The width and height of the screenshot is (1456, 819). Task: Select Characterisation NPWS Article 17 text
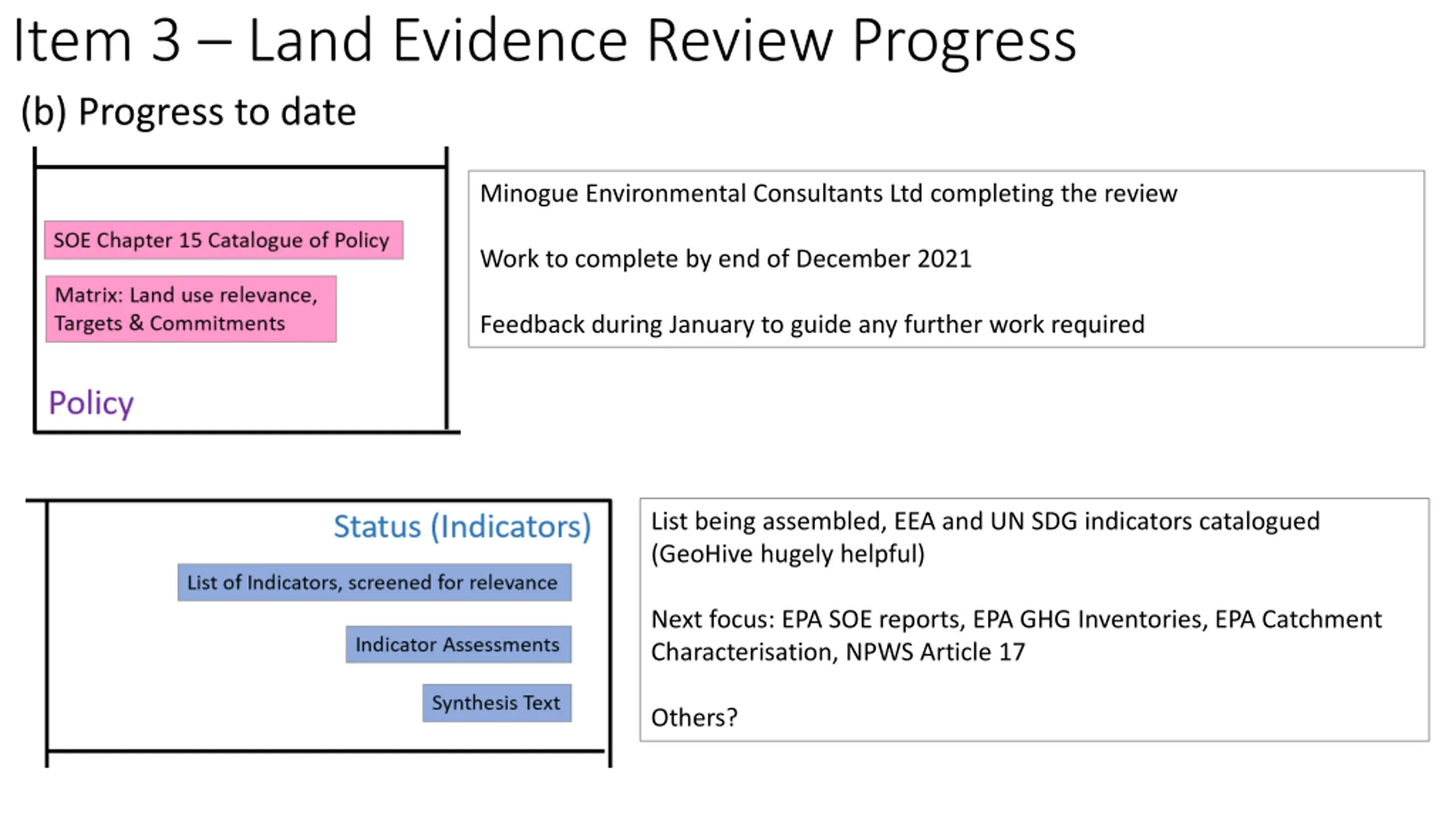[x=837, y=652]
